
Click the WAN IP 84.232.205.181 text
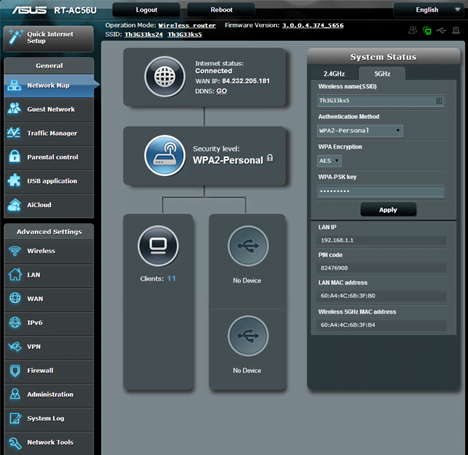[x=246, y=81]
